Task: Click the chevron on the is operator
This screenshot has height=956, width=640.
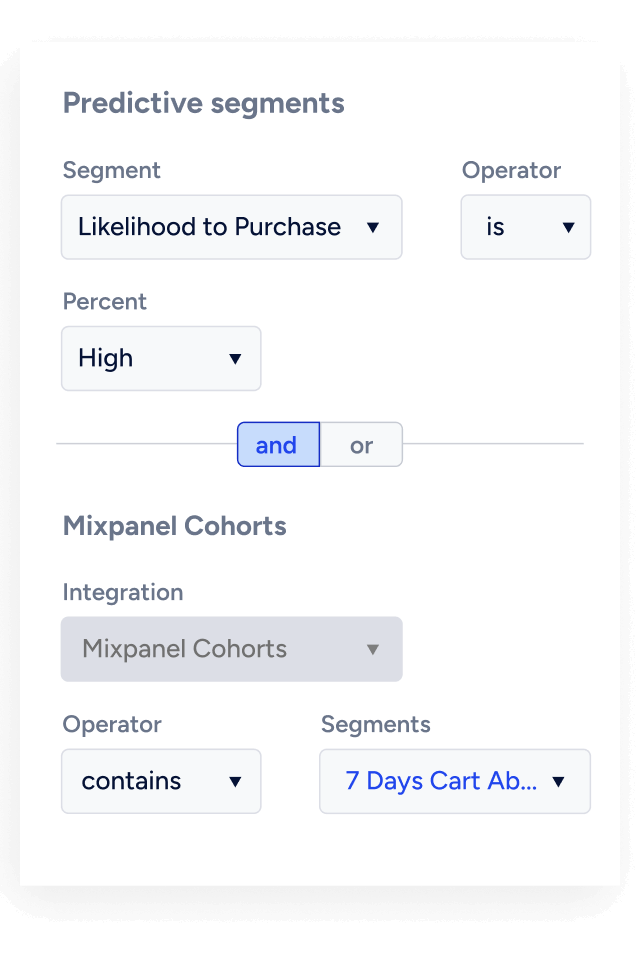Action: click(x=570, y=227)
